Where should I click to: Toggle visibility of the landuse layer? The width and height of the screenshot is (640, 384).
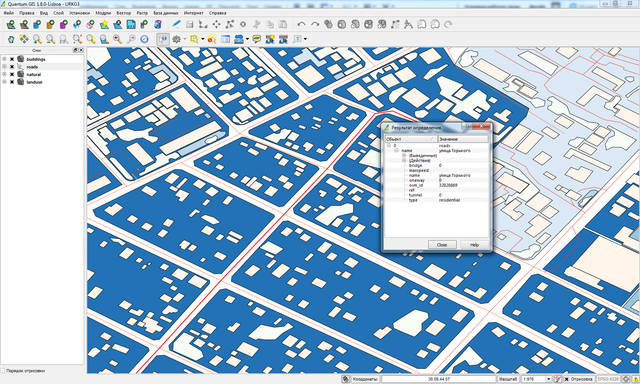(12, 82)
